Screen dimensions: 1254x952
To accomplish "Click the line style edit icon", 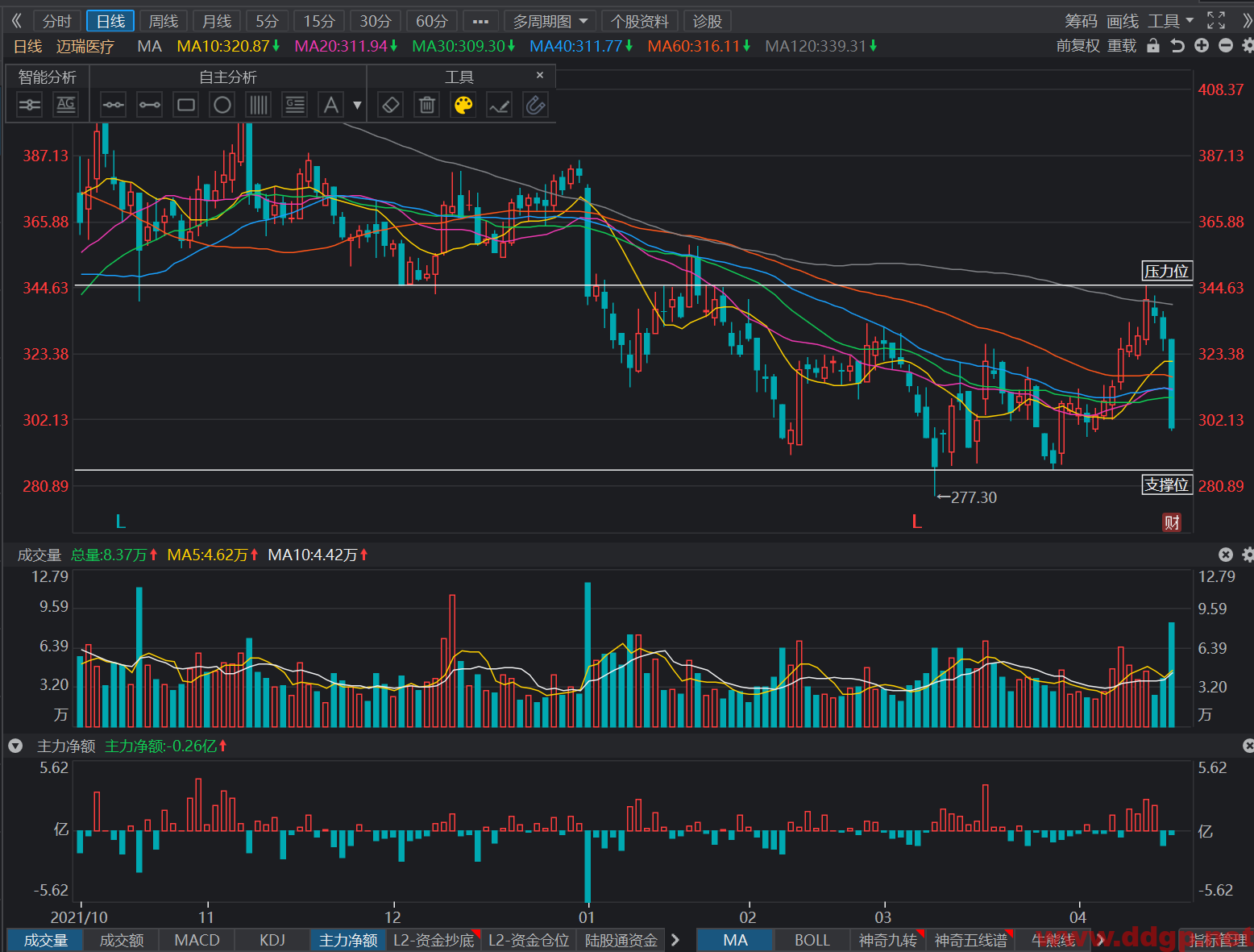I will pyautogui.click(x=500, y=105).
